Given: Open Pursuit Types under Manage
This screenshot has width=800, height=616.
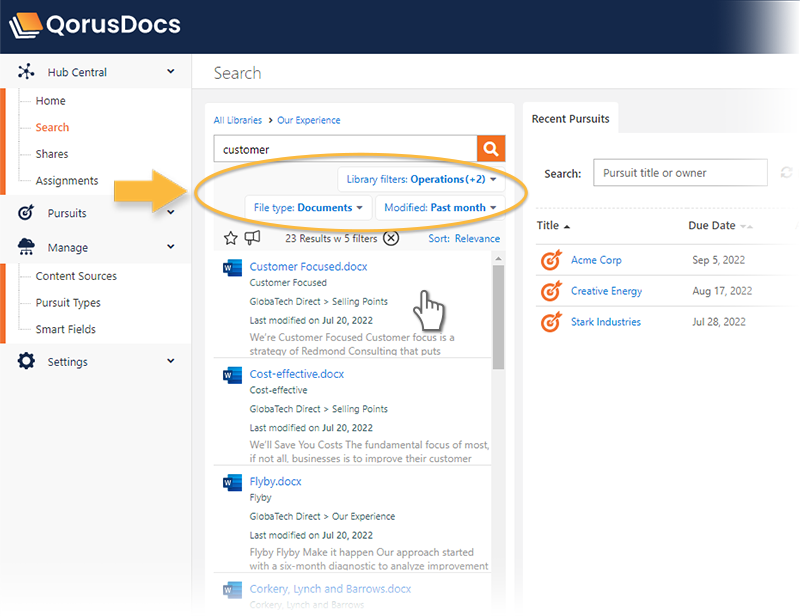Looking at the screenshot, I should click(x=68, y=303).
